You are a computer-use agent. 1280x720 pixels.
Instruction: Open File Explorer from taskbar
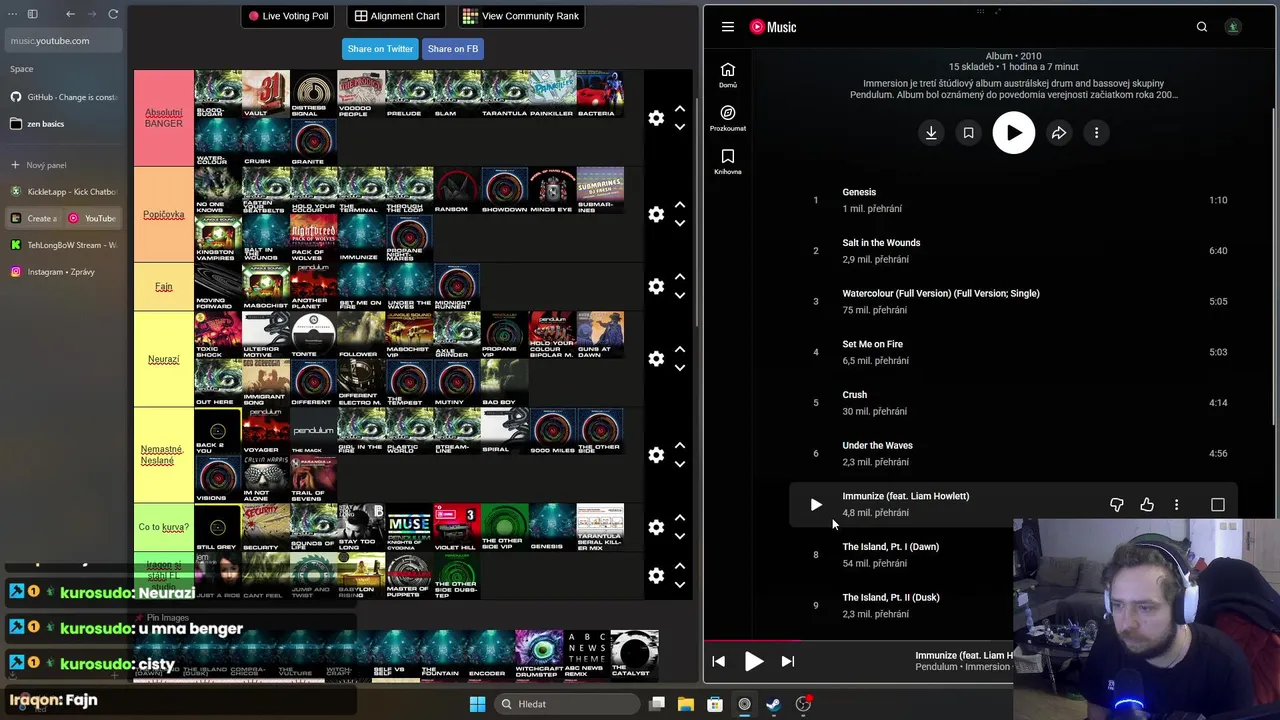686,704
